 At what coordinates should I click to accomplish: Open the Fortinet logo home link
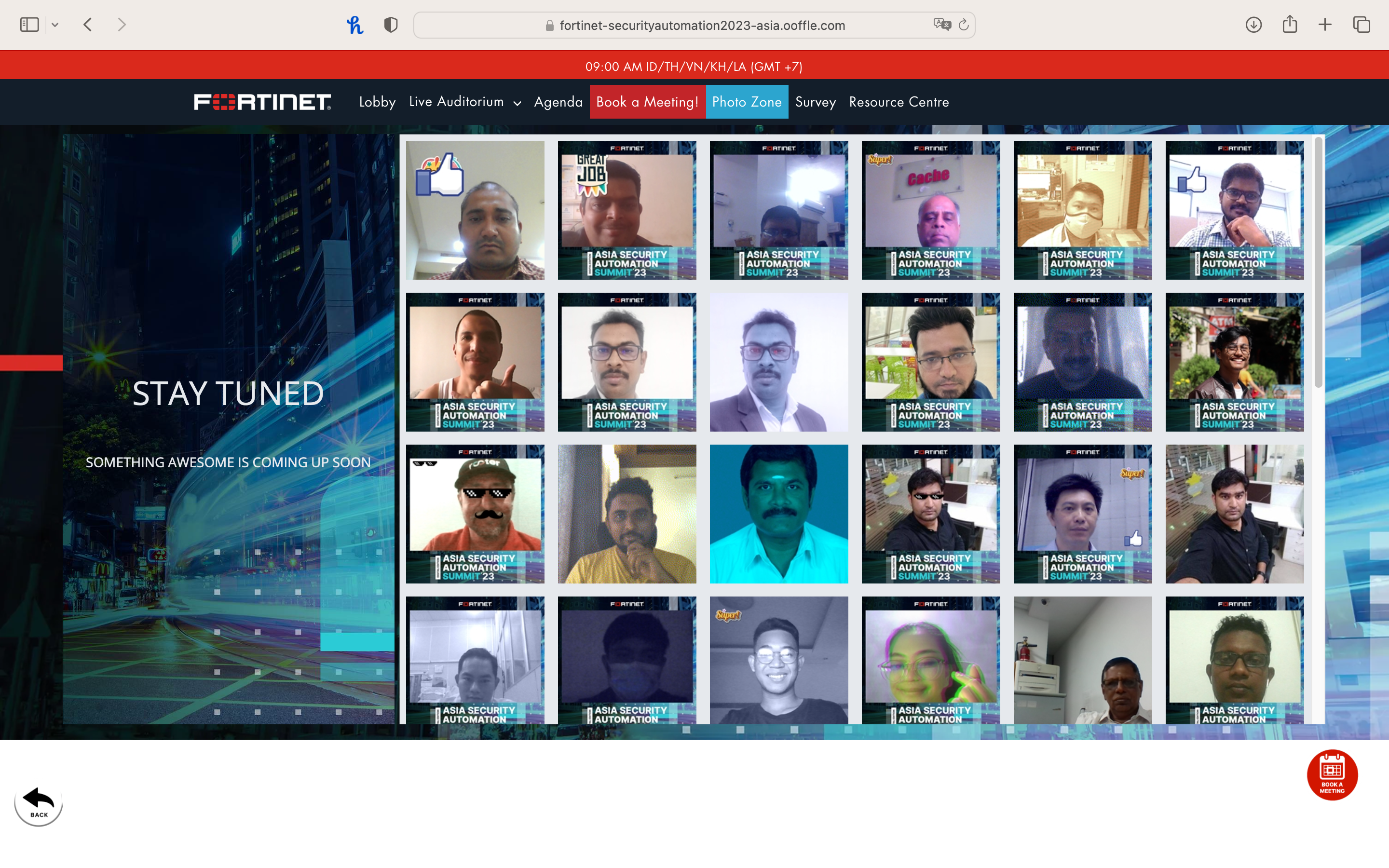[x=262, y=102]
